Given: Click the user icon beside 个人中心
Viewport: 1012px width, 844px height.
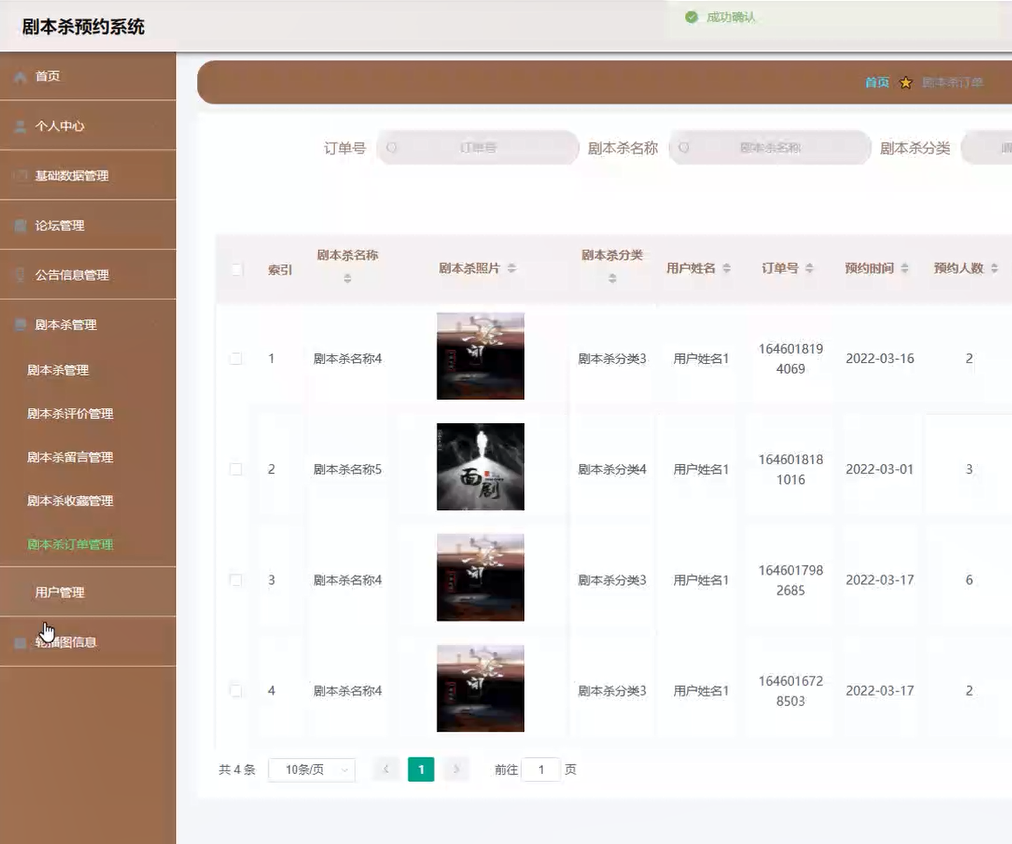Looking at the screenshot, I should click(x=20, y=126).
